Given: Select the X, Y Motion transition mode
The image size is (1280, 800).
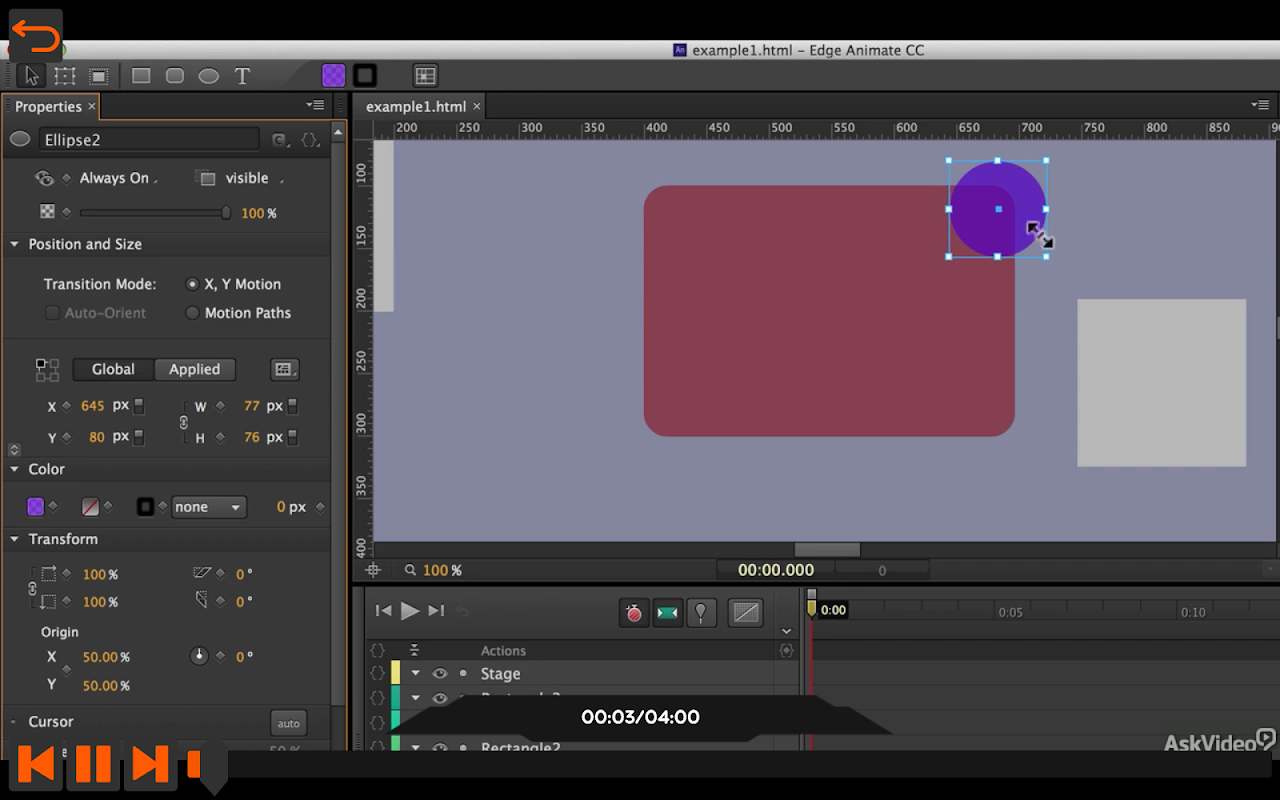Looking at the screenshot, I should point(193,284).
